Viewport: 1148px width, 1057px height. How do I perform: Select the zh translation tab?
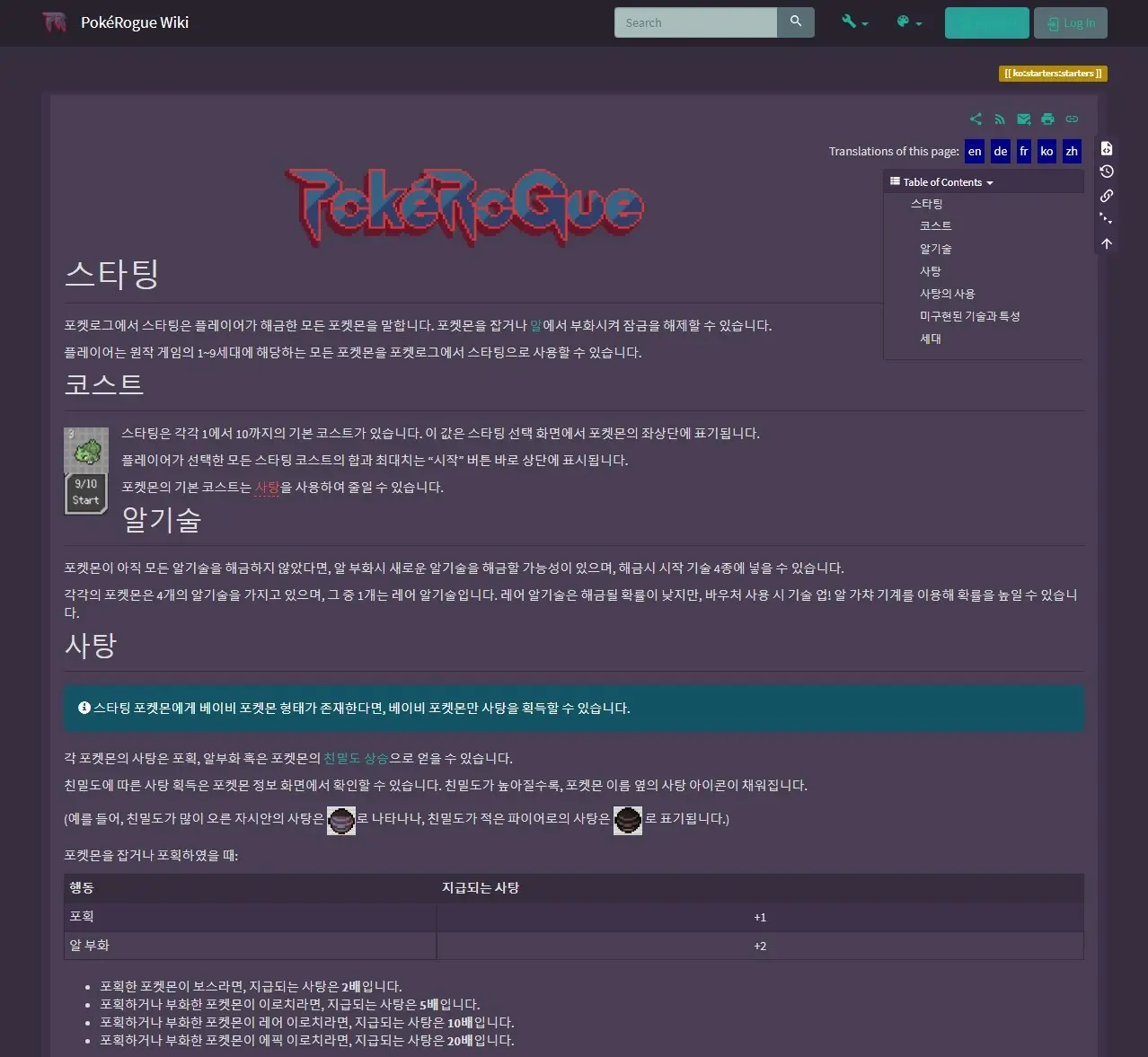(1071, 151)
